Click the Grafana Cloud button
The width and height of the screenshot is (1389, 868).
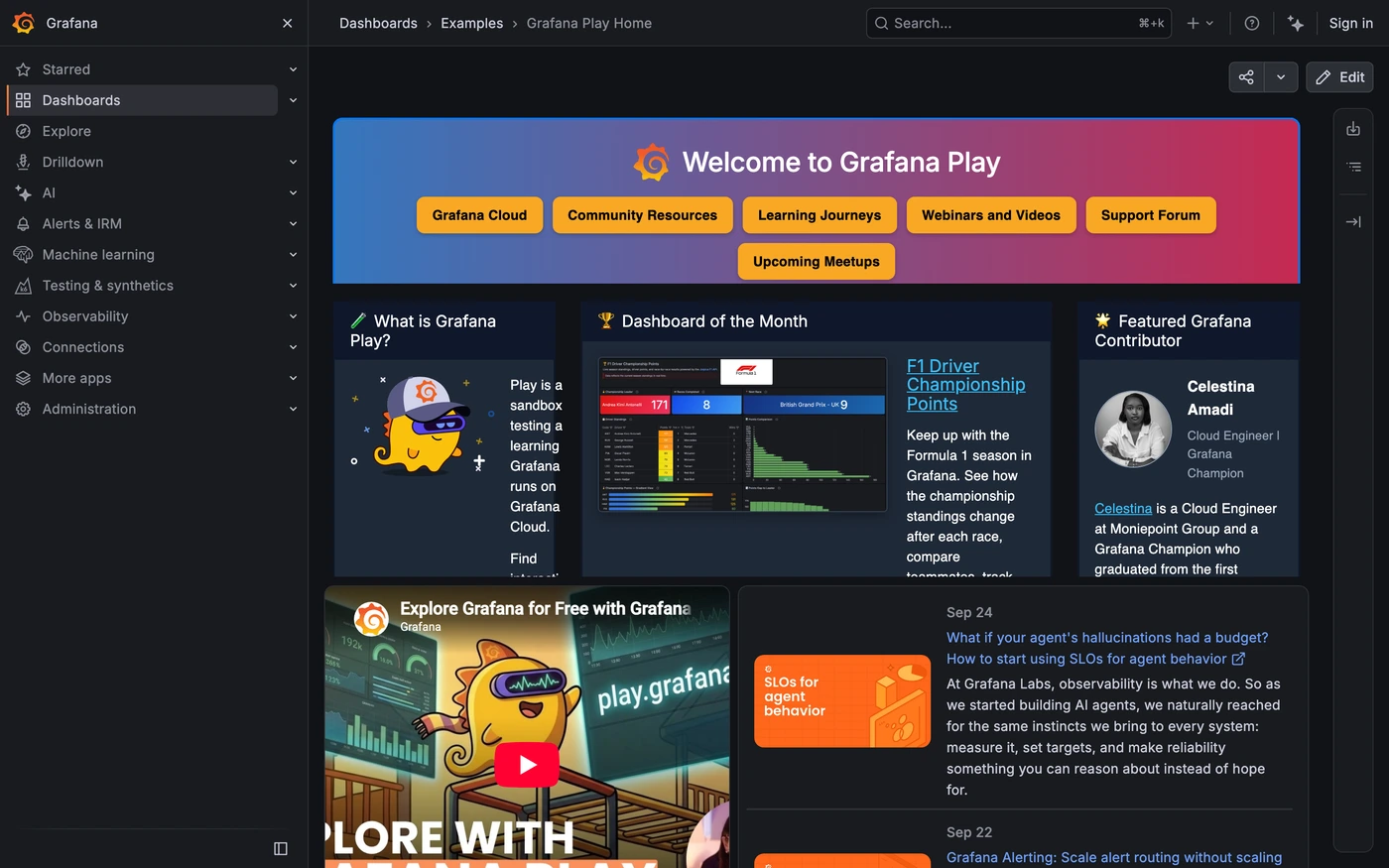click(479, 215)
